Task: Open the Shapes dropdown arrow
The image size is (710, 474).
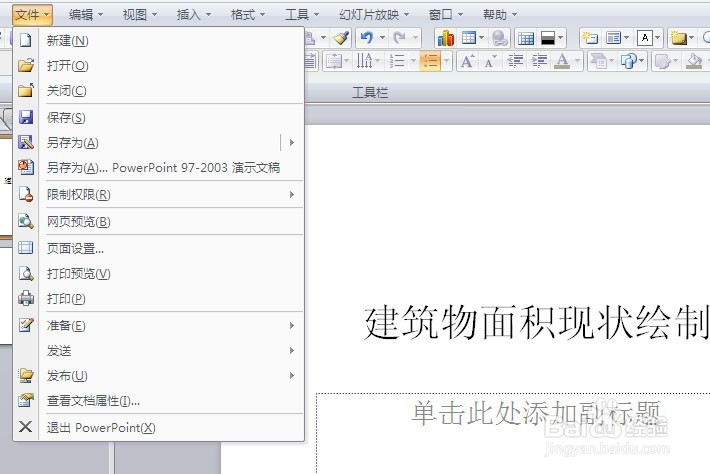Action: click(x=642, y=61)
